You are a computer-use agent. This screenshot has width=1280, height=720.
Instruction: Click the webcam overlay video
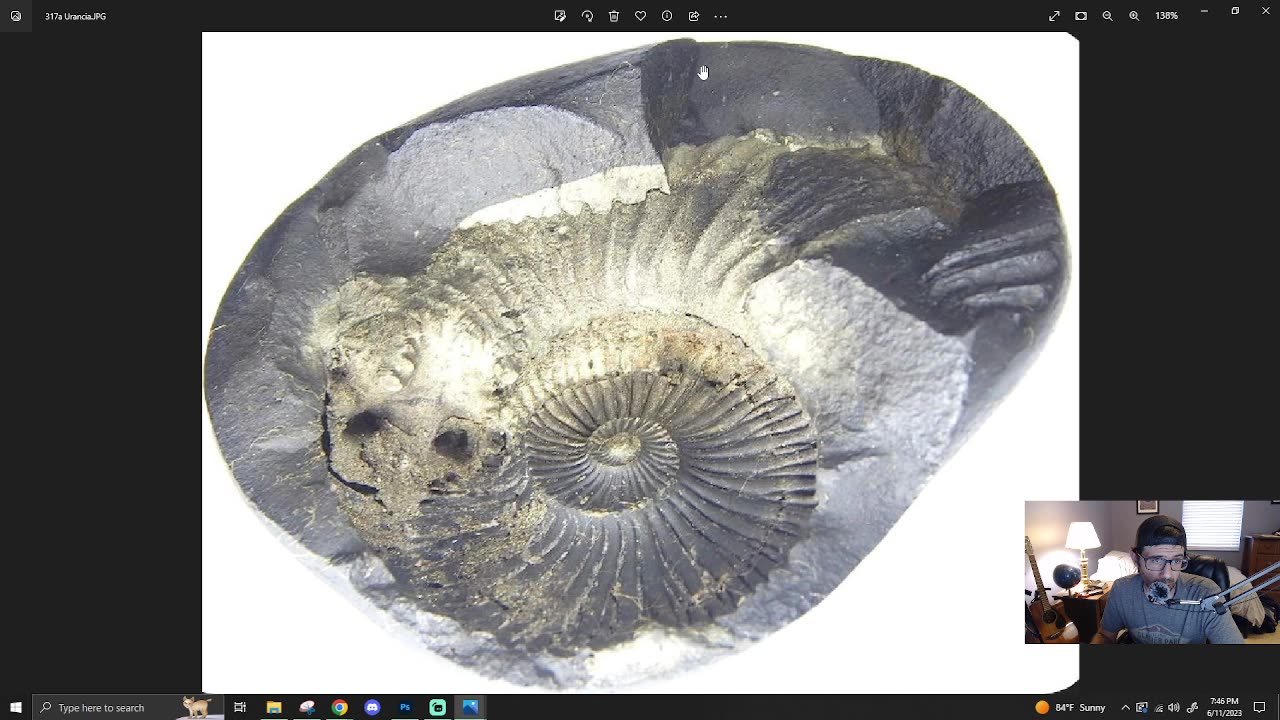(1152, 572)
